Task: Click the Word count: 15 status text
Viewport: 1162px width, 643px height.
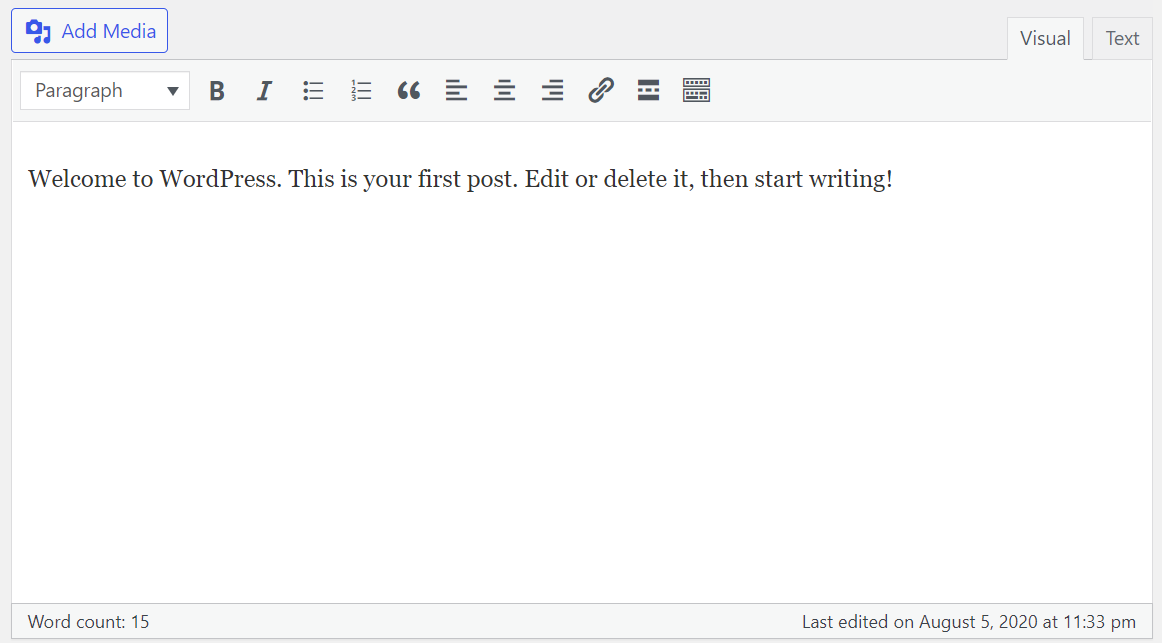Action: coord(88,622)
